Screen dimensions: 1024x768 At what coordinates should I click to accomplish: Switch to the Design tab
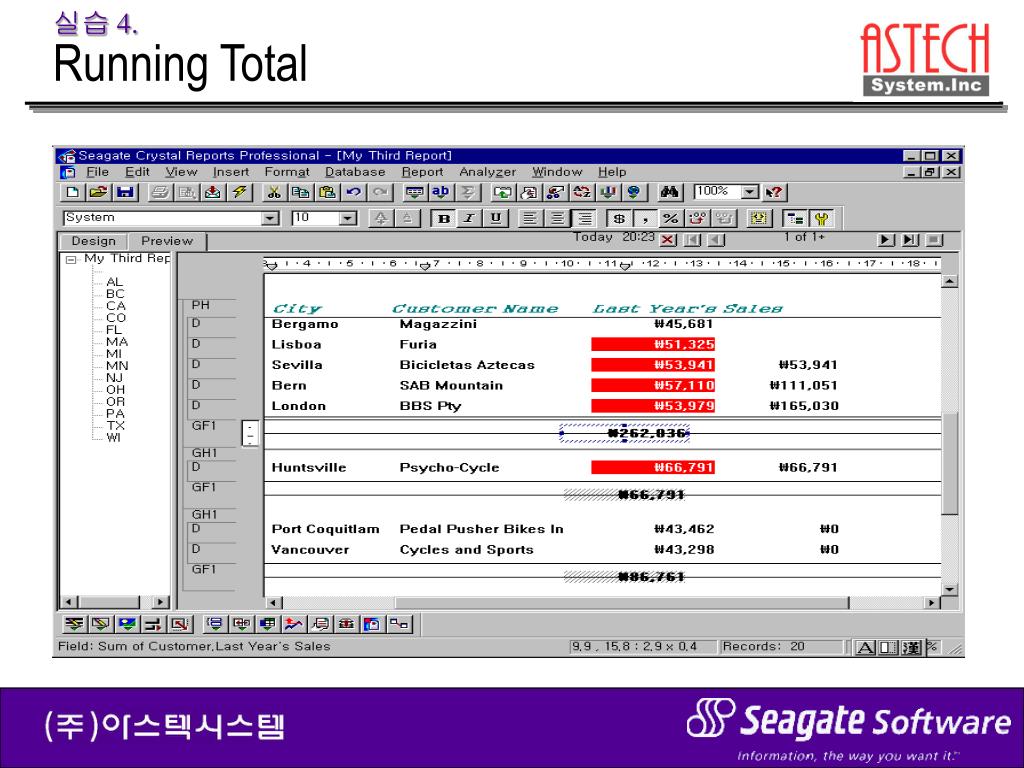[x=93, y=241]
